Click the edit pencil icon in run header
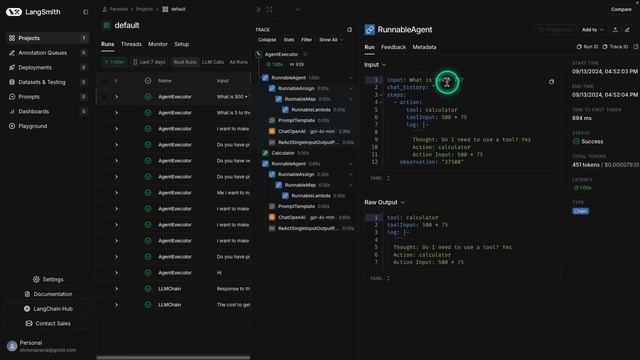 627,29
